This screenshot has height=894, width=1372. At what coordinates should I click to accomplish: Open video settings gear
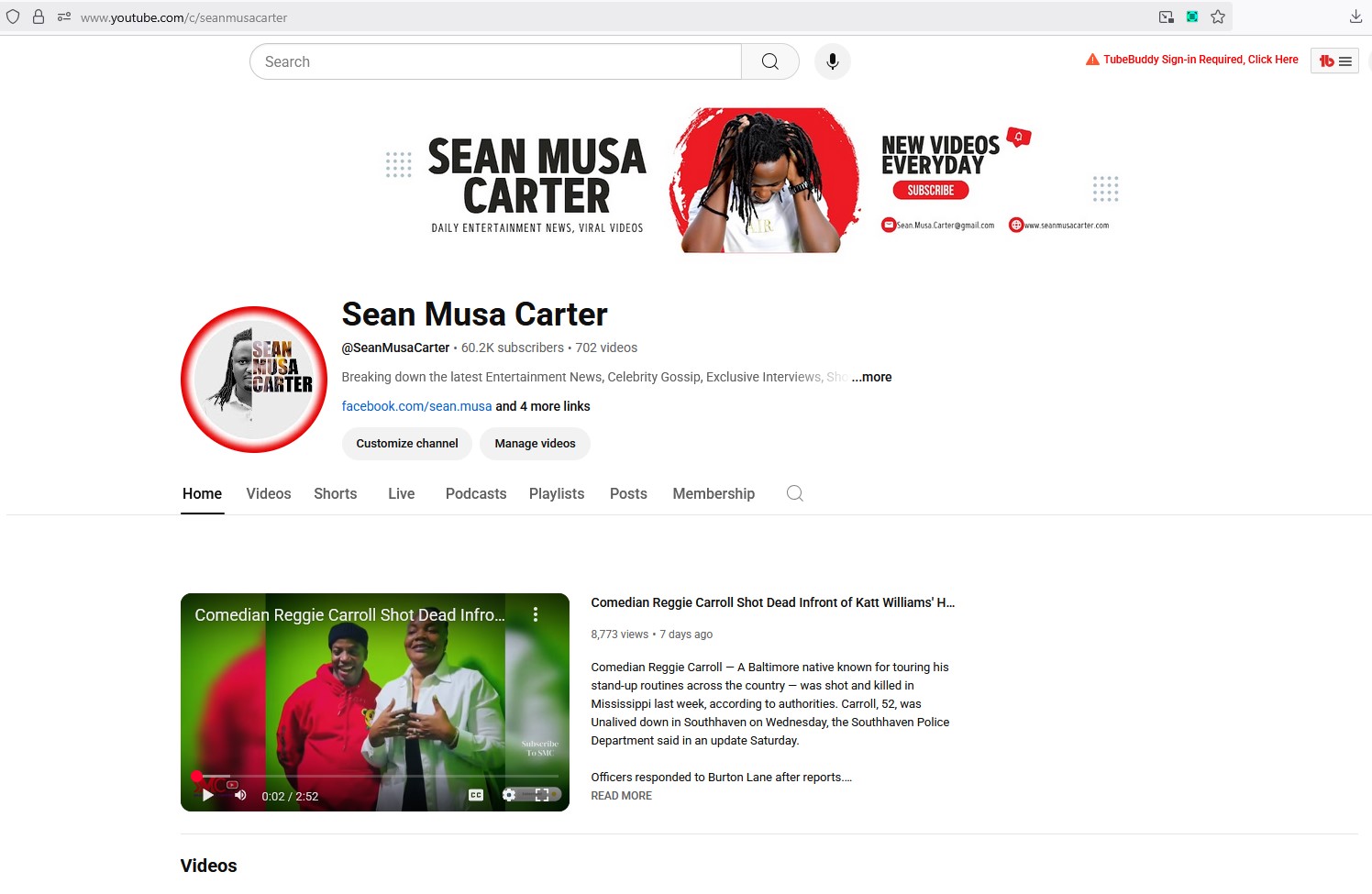[509, 795]
